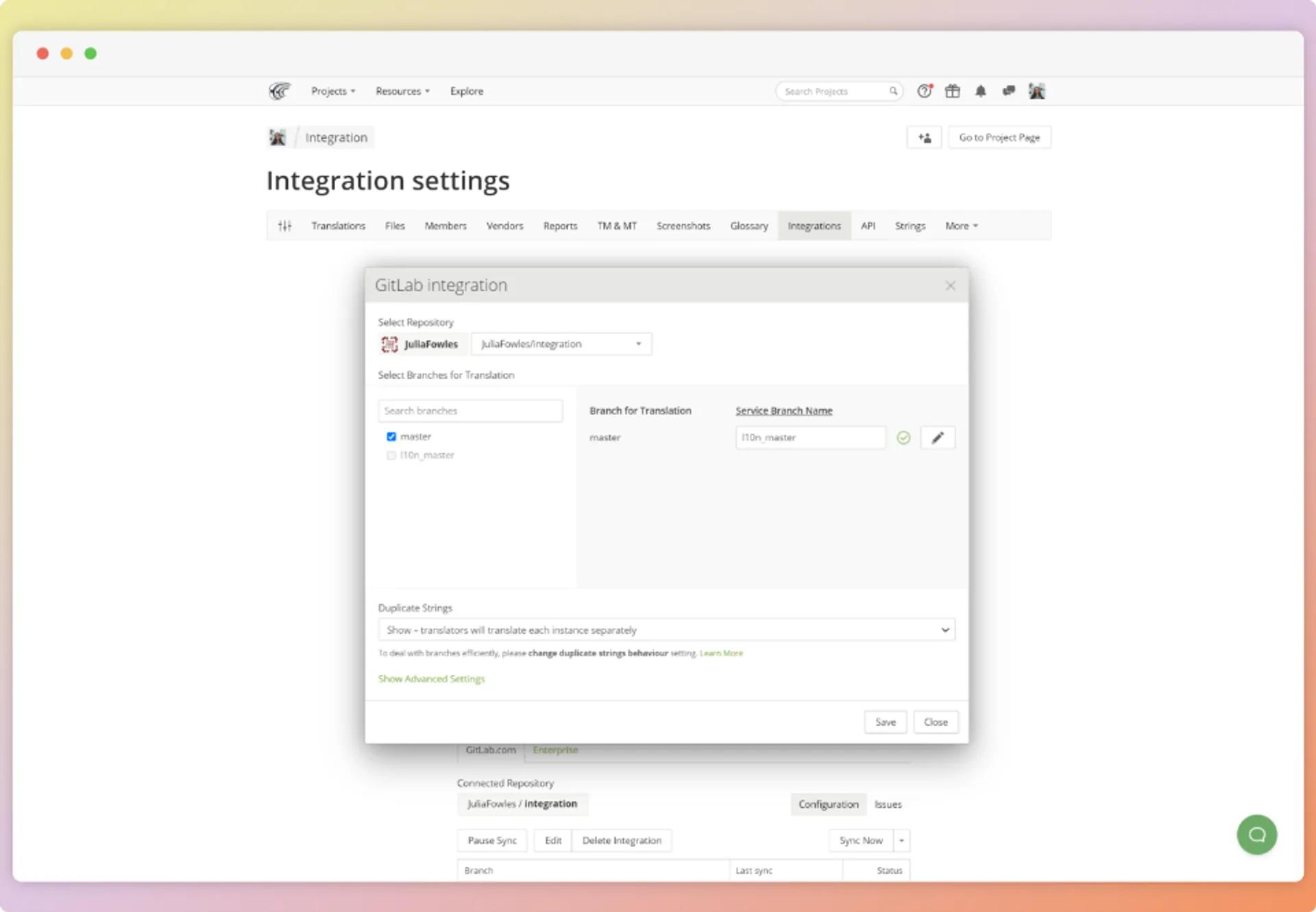Click Go to Project Page button
The image size is (1316, 912).
point(999,138)
